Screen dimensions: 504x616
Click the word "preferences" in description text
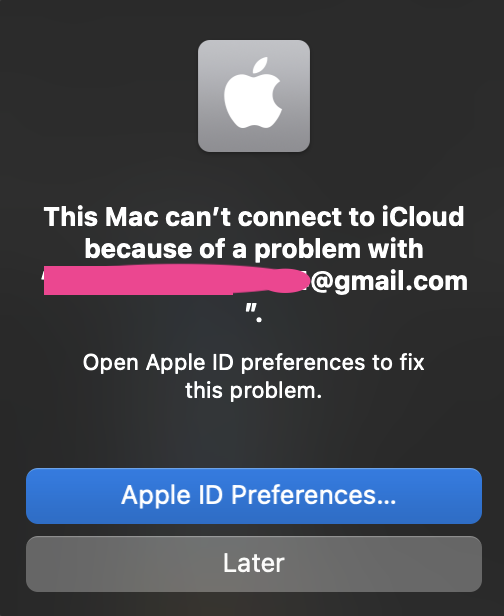[303, 363]
